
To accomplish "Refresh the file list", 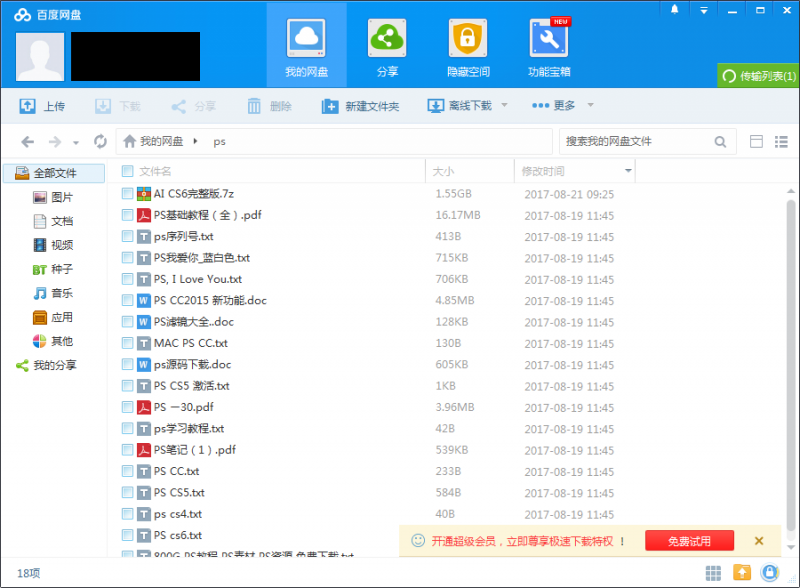I will pos(100,141).
